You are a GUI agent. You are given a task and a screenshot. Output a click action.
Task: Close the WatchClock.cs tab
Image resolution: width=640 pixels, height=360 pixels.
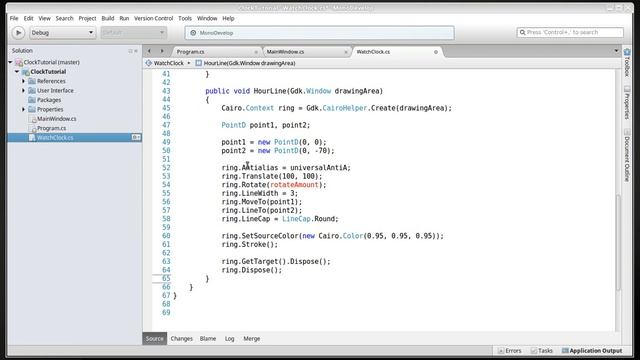click(x=436, y=52)
